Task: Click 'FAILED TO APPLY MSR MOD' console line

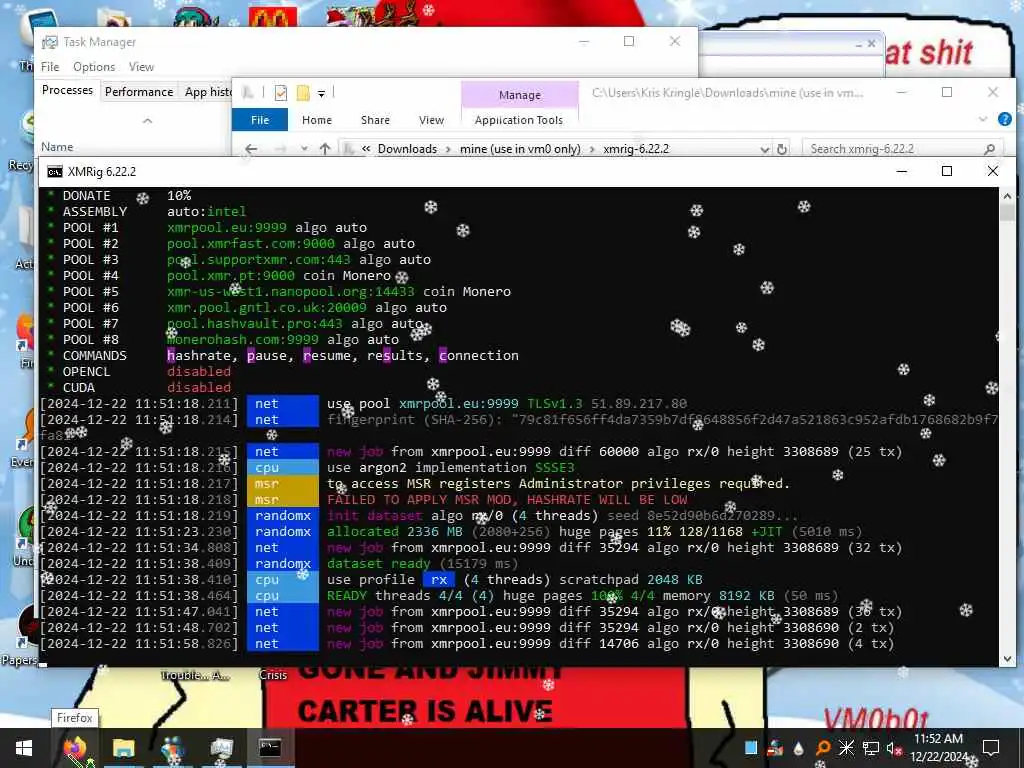Action: pyautogui.click(x=507, y=500)
